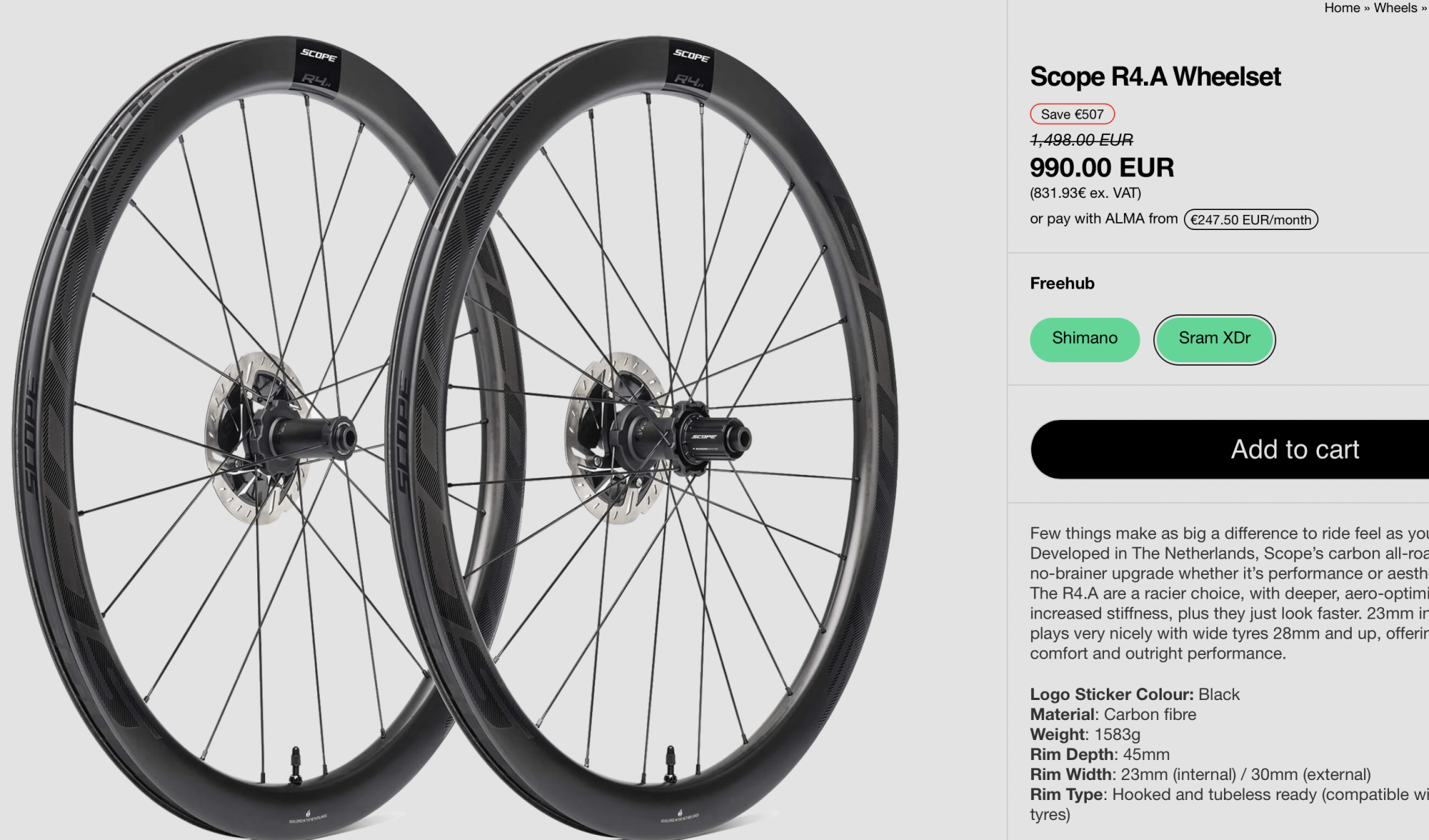Screen dimensions: 1429x840
Task: Click the struck-through 1,498.00 EUR price
Action: click(x=1081, y=140)
